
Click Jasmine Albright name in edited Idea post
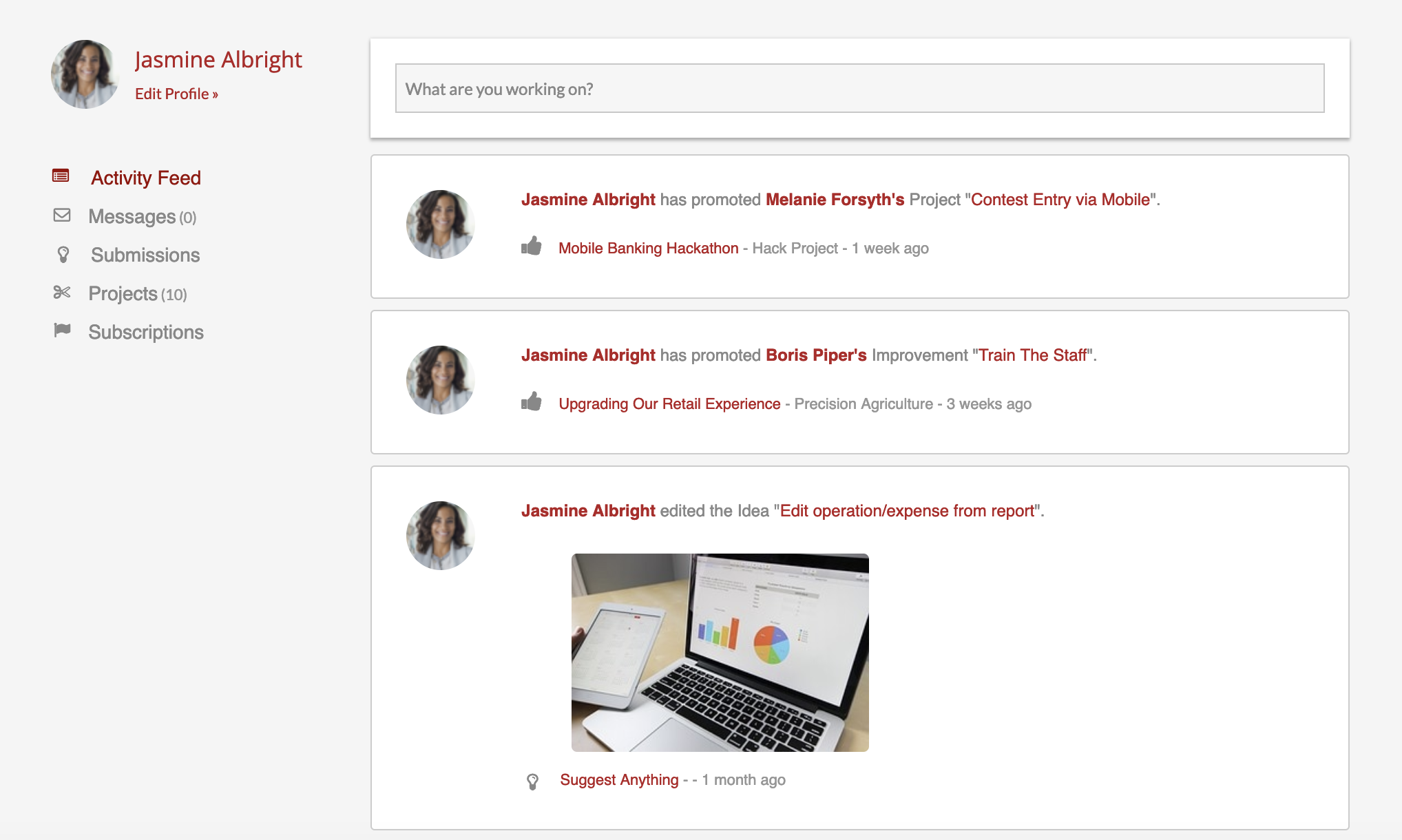[588, 511]
